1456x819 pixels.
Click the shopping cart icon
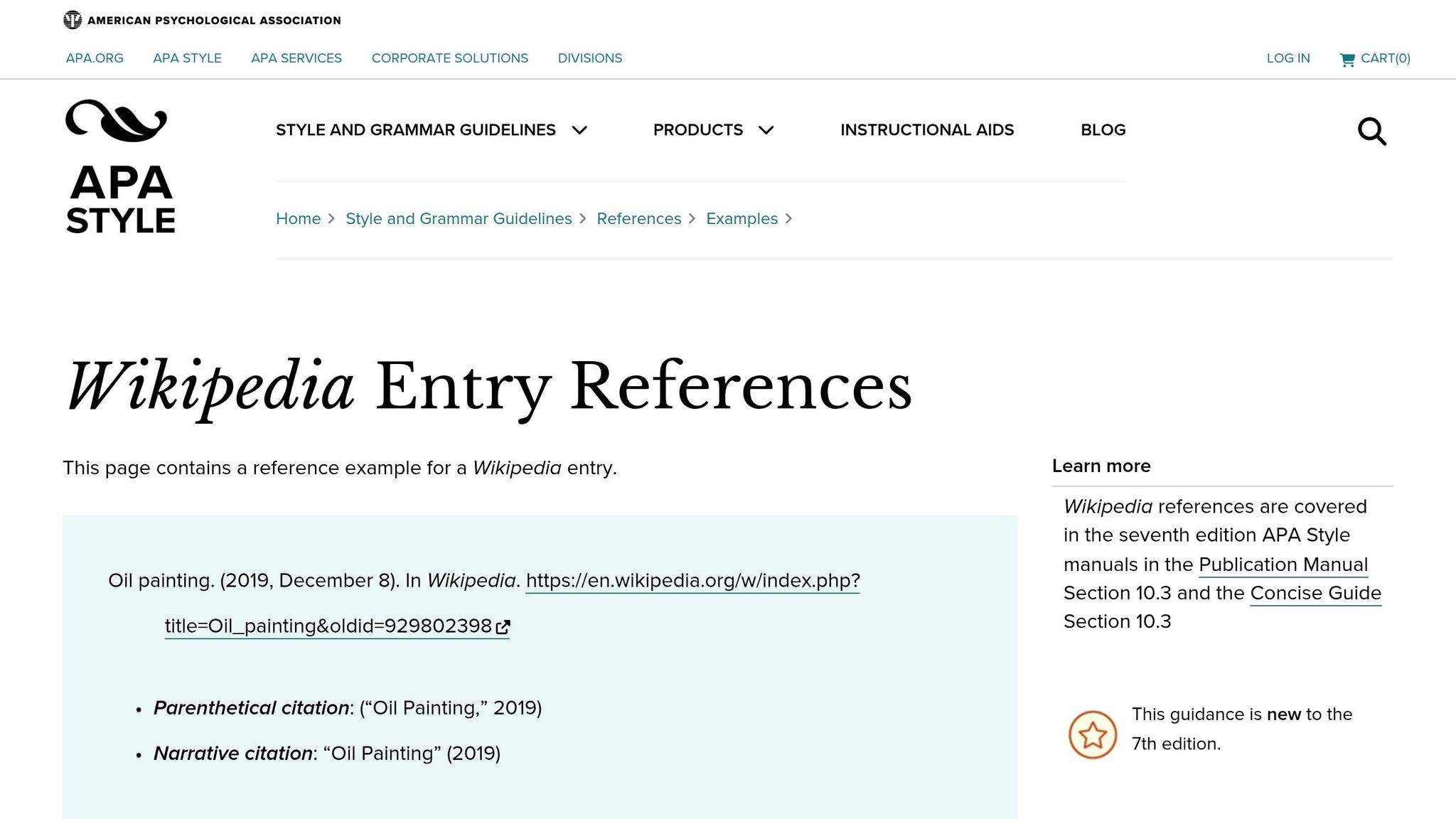(1347, 60)
